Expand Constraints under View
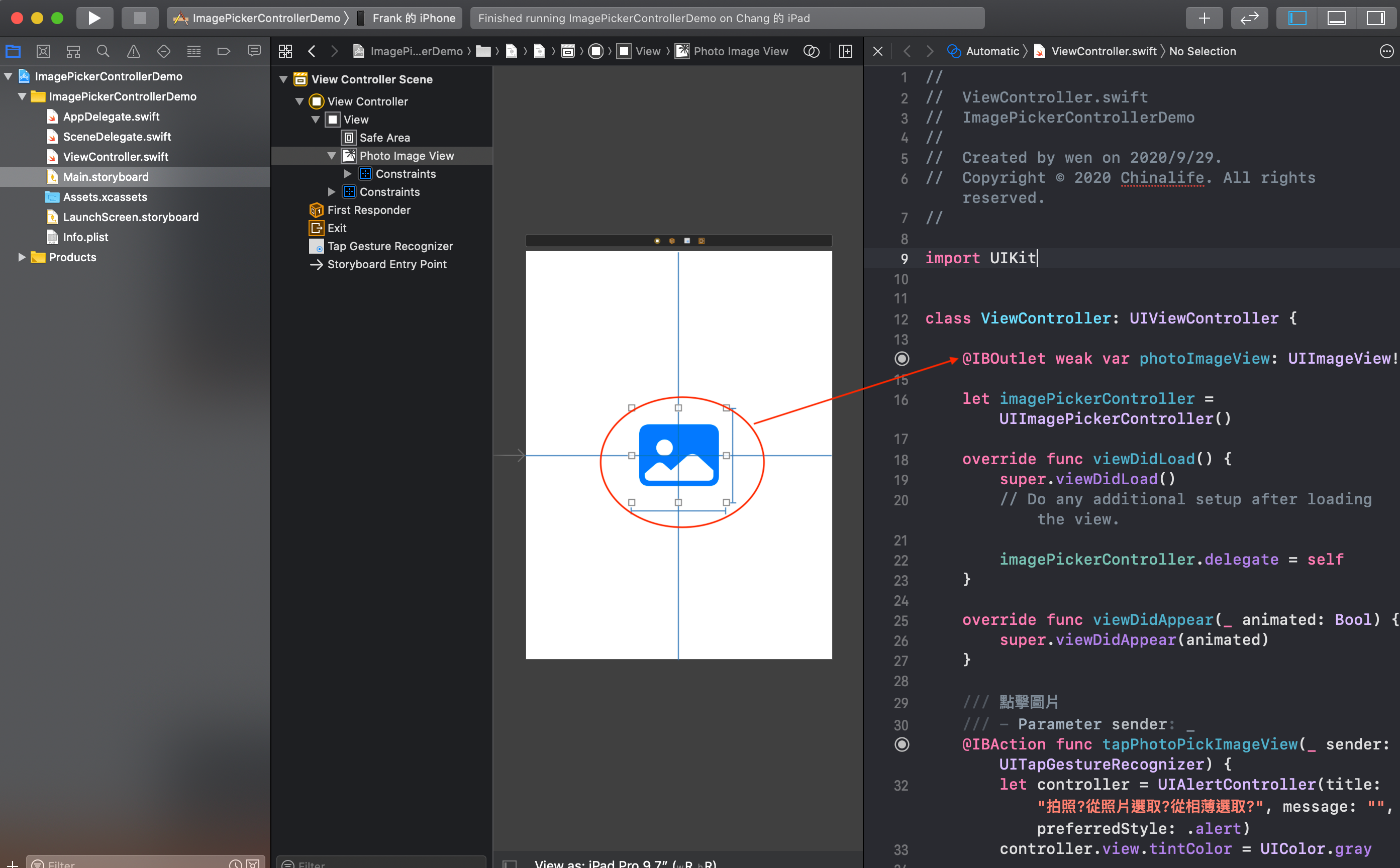1400x868 pixels. (332, 192)
